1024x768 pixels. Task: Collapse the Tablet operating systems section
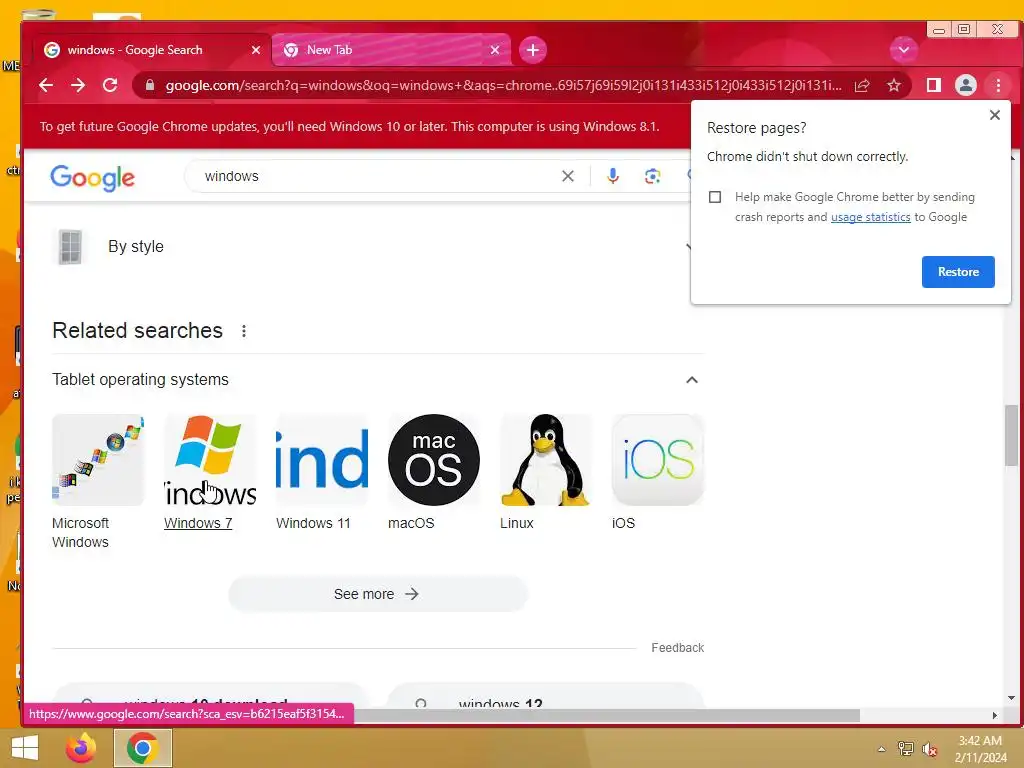coord(692,379)
